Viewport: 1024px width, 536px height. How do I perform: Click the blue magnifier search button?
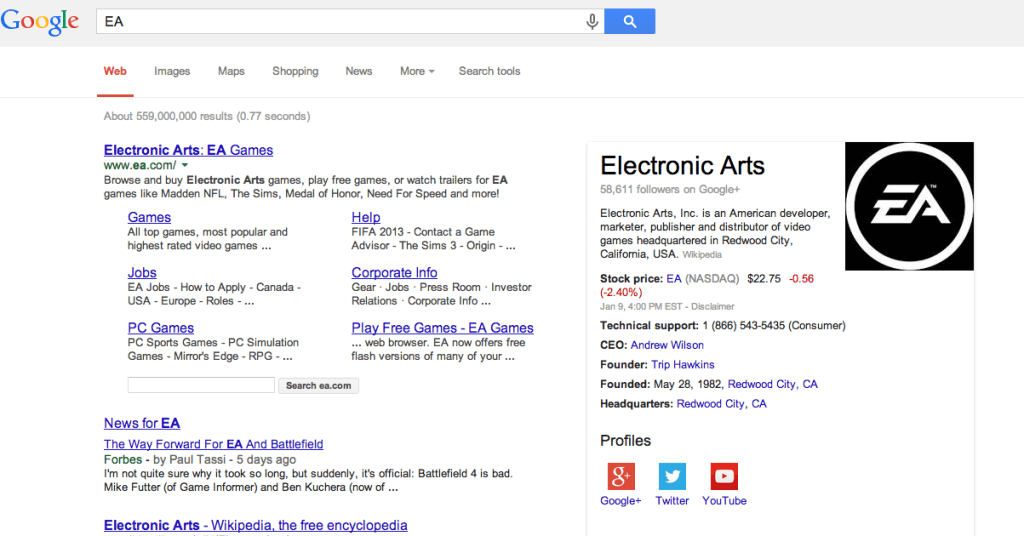pyautogui.click(x=630, y=22)
